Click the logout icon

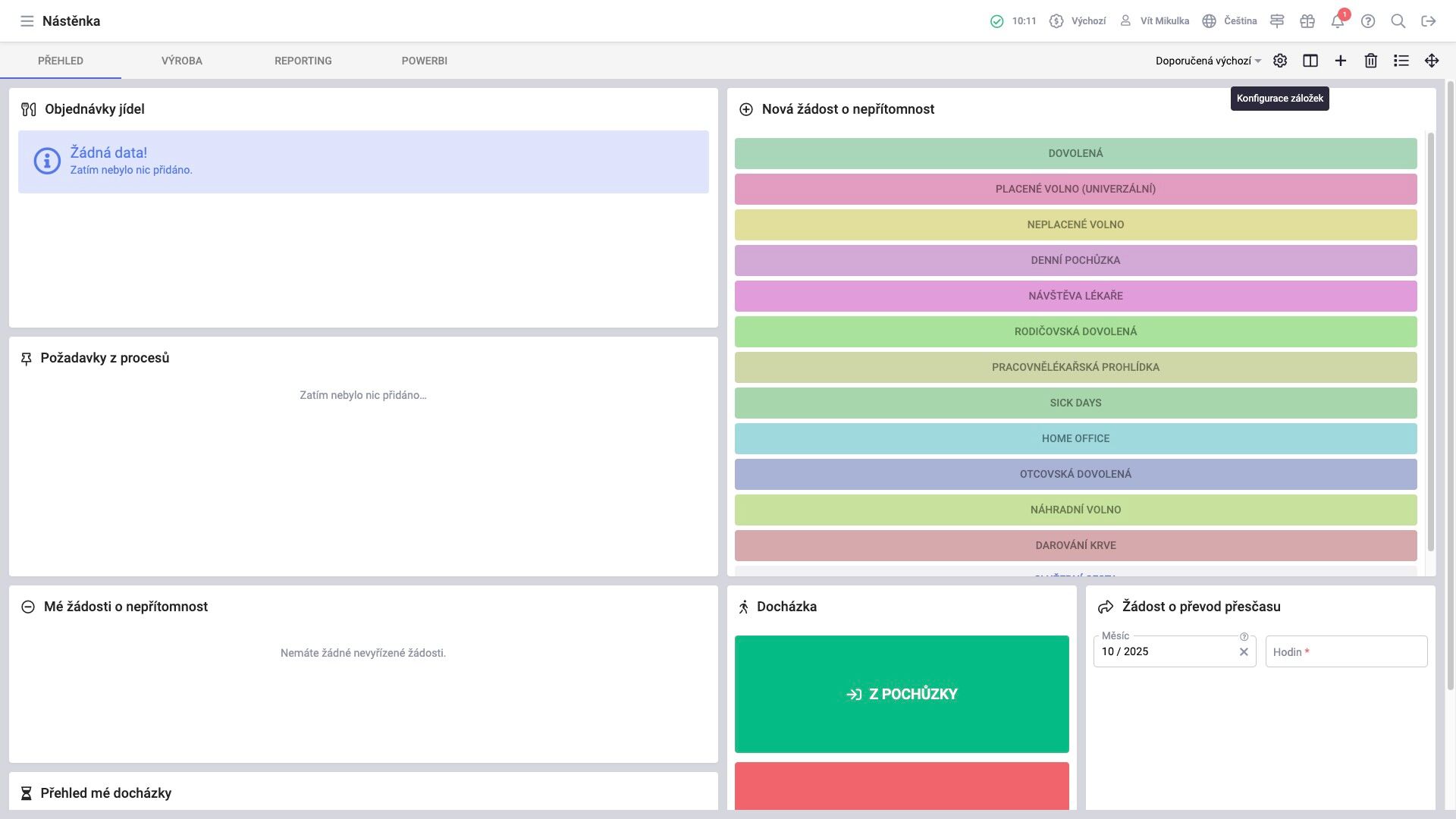tap(1428, 21)
